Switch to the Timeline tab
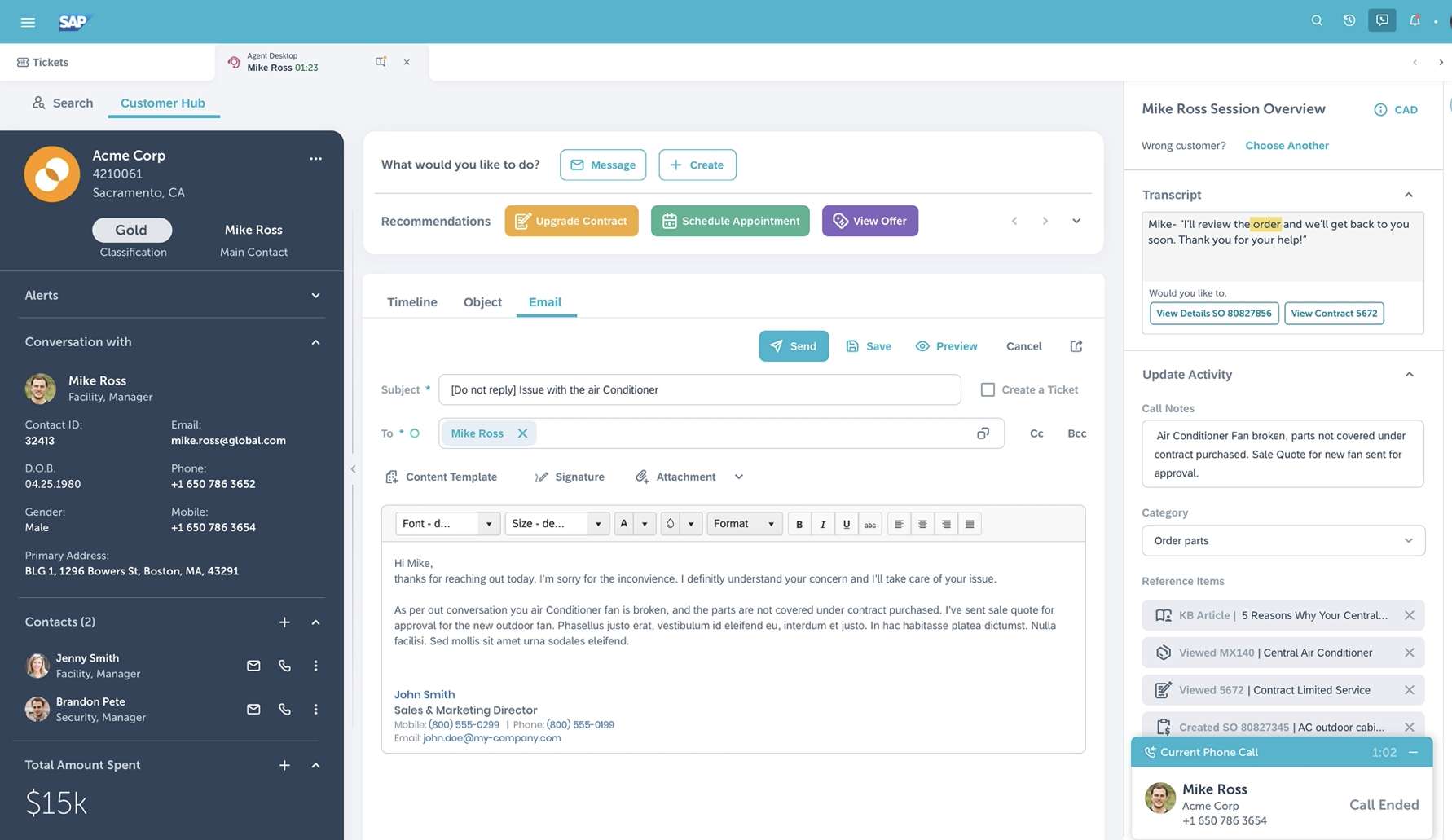1452x840 pixels. coord(411,301)
